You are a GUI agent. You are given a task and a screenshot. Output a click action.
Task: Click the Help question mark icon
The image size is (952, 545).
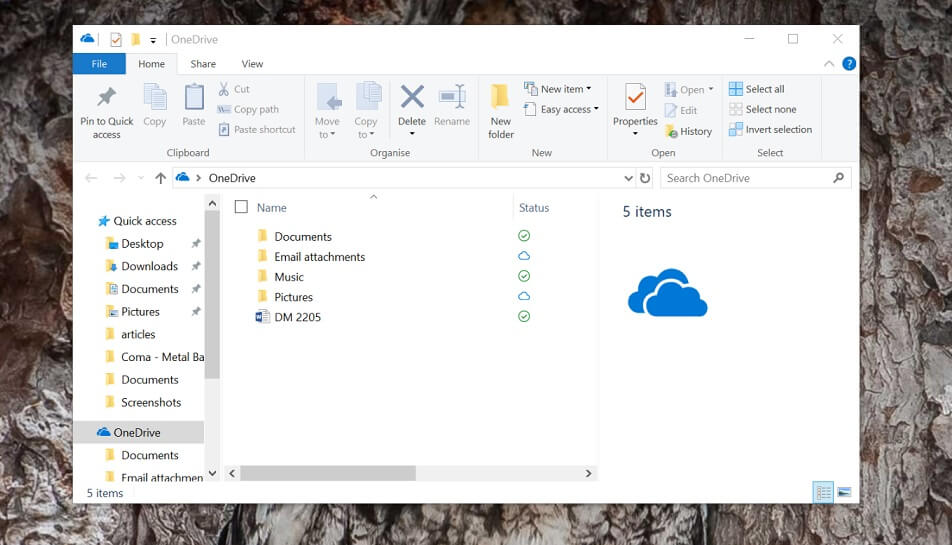click(849, 63)
